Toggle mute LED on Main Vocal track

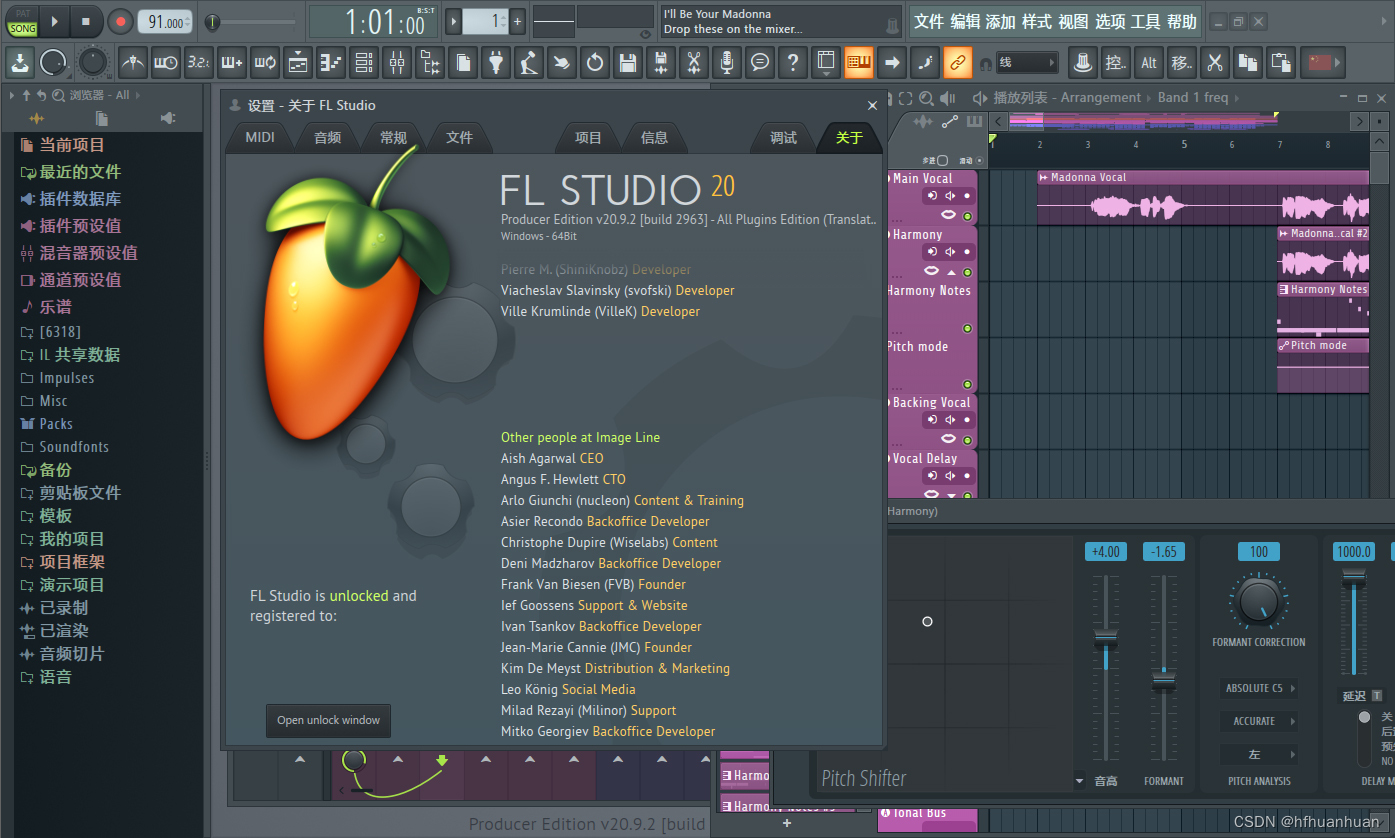point(967,216)
